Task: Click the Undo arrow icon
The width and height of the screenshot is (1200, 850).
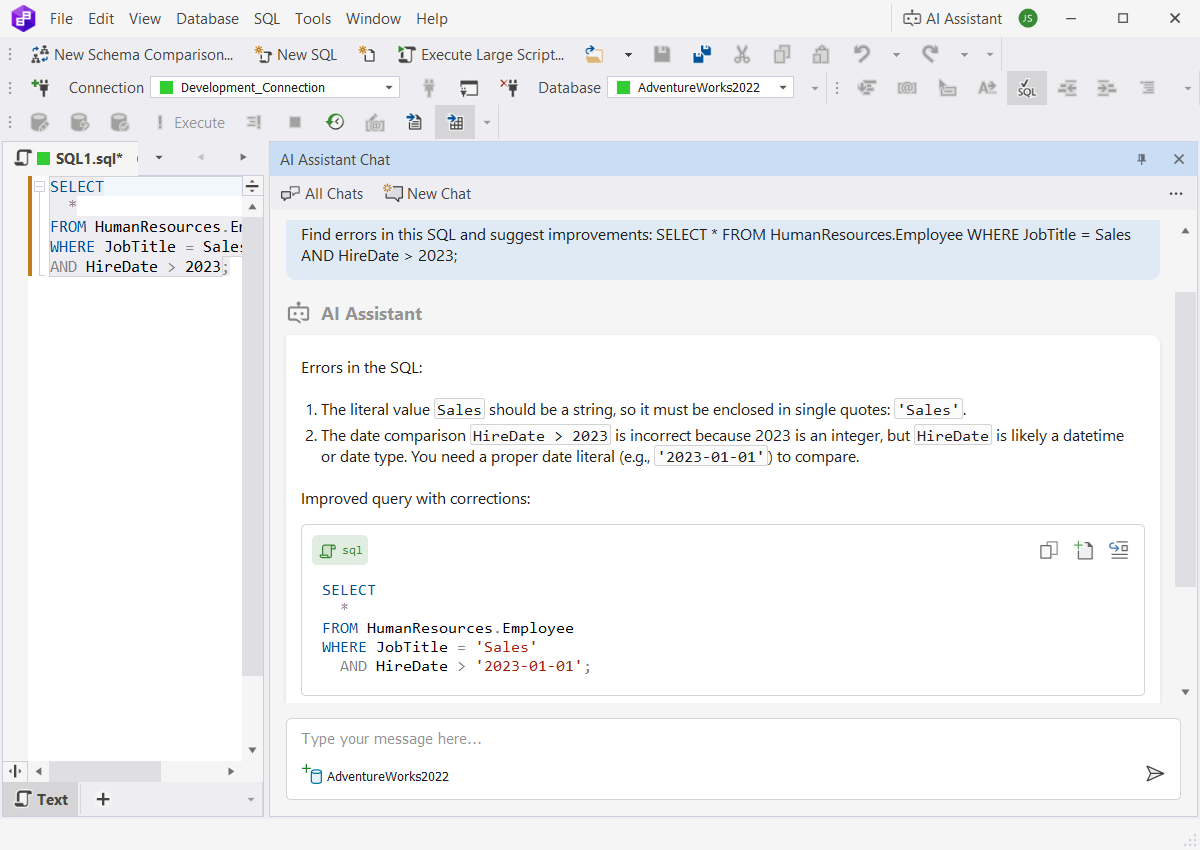Action: pos(862,55)
